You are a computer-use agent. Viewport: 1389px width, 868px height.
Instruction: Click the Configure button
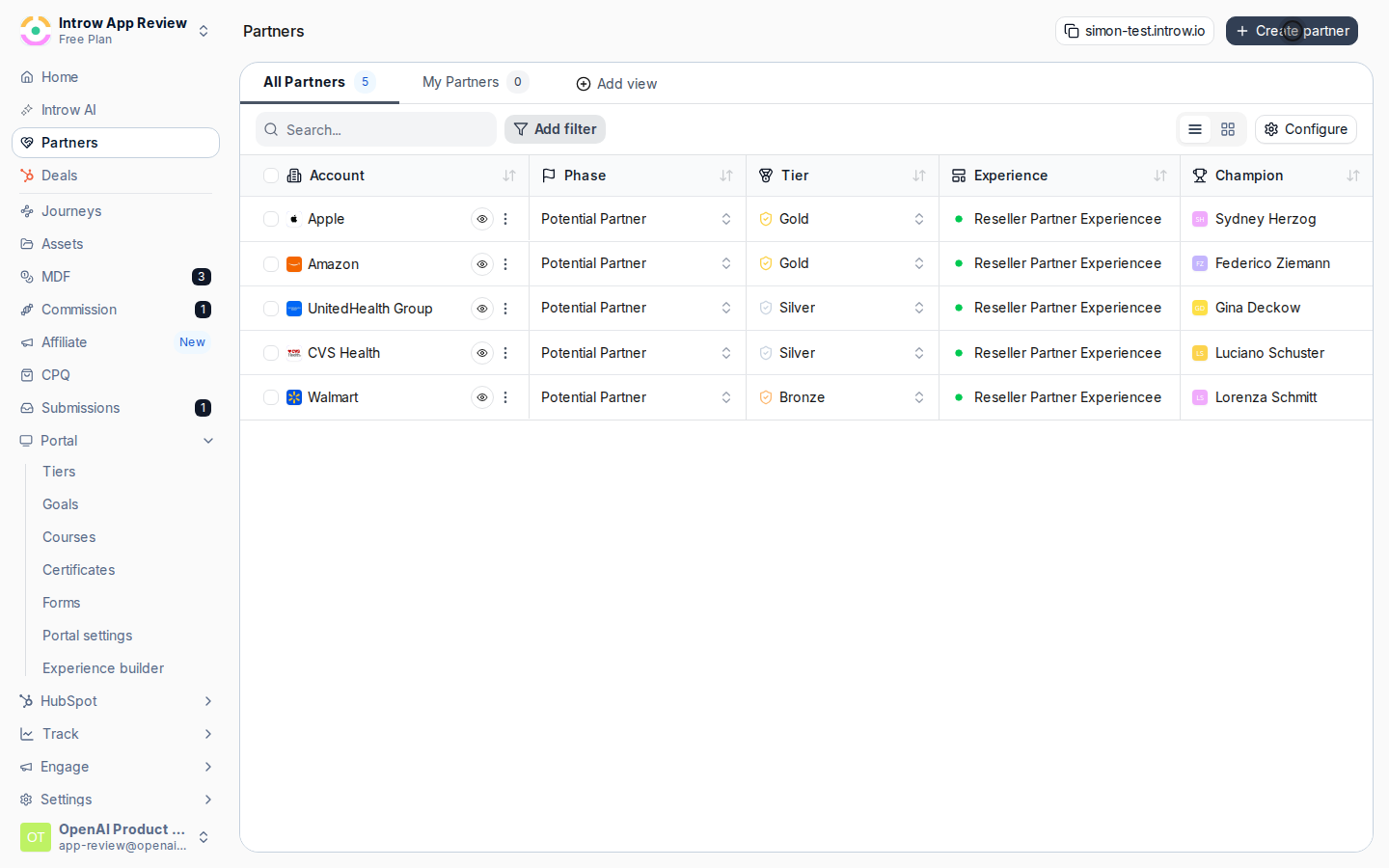tap(1306, 129)
